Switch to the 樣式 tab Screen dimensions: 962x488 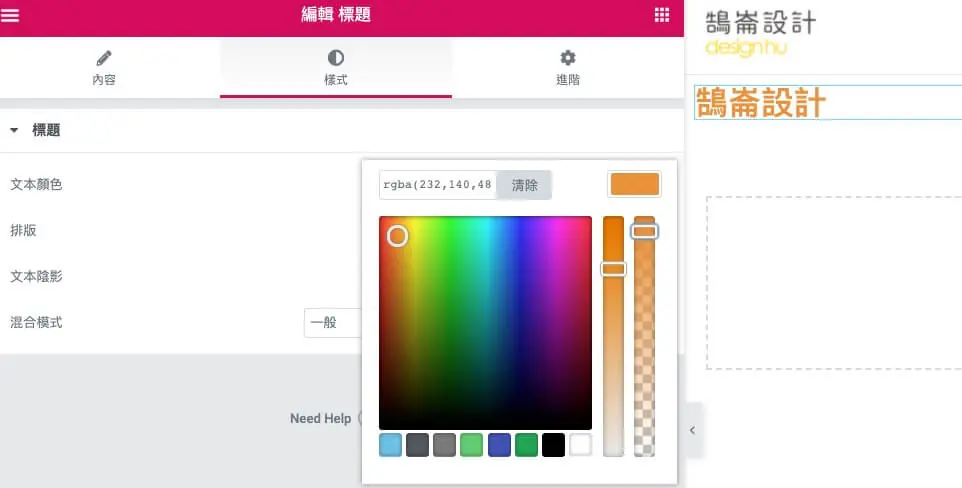point(336,68)
